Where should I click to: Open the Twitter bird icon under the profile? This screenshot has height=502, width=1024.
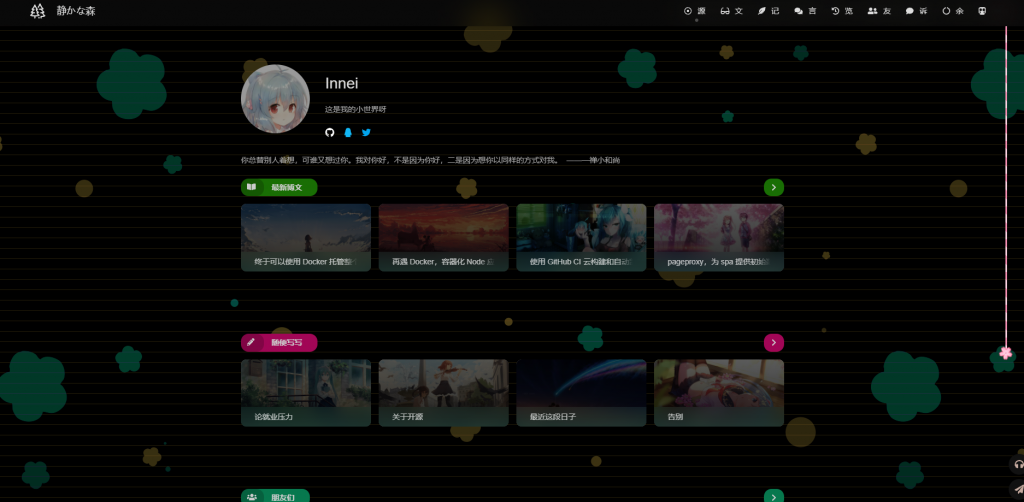[x=366, y=133]
